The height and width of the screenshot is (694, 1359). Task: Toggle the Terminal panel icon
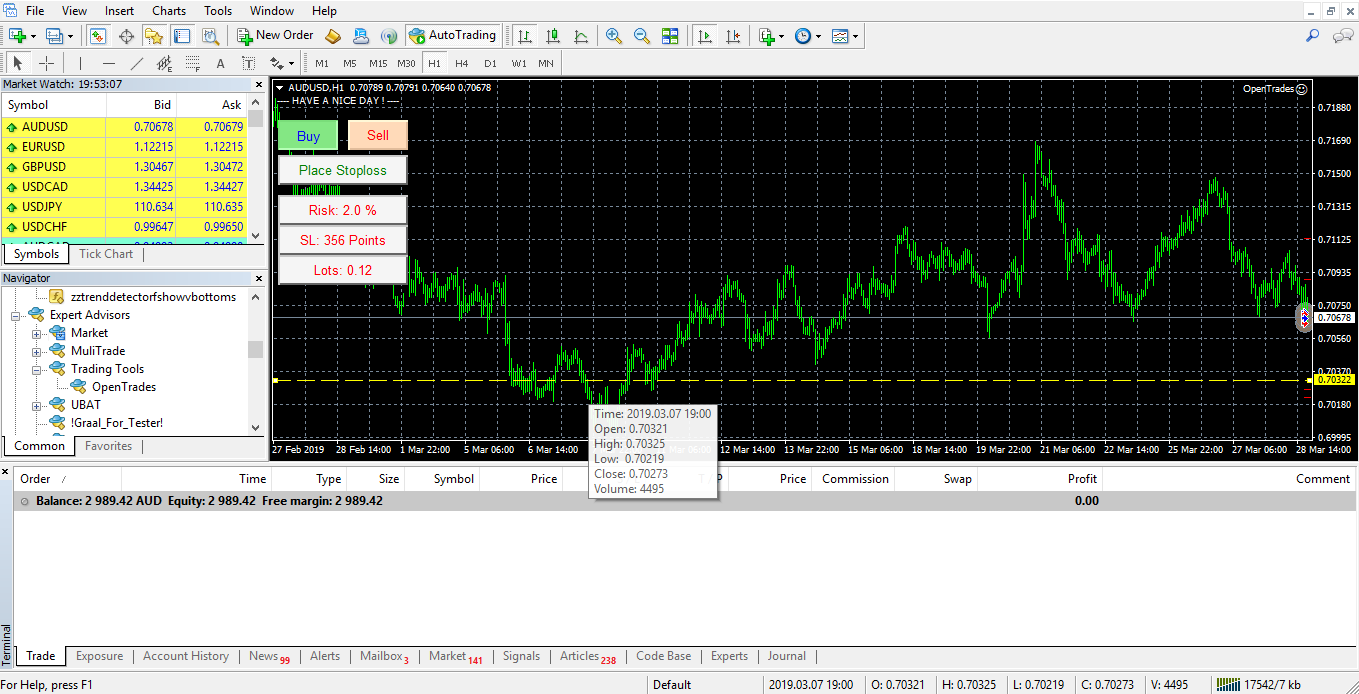181,36
